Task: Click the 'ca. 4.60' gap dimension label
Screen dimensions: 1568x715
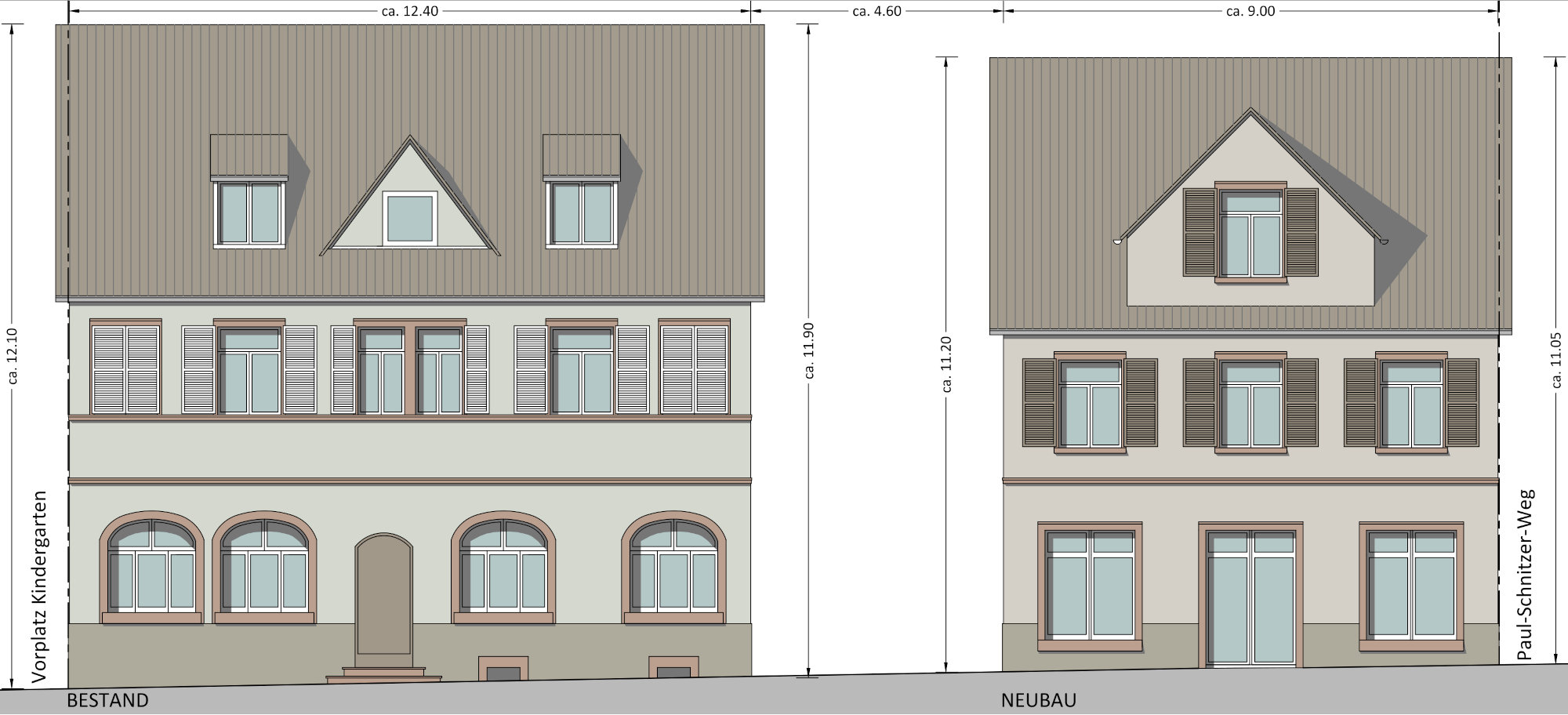Action: point(877,11)
